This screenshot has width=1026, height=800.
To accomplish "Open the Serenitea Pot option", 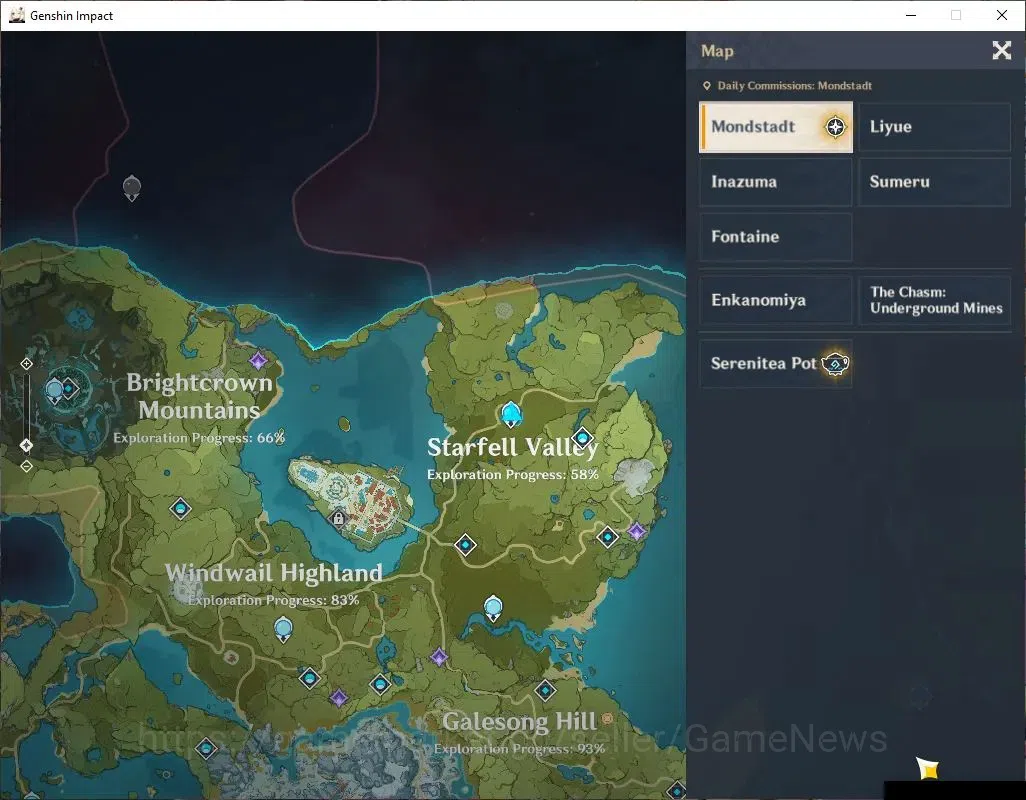I will 776,363.
